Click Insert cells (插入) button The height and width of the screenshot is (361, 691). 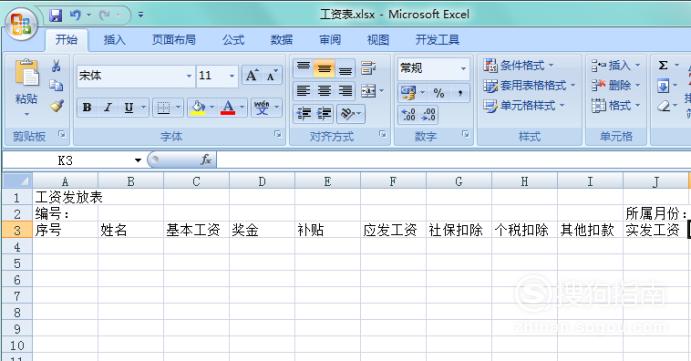(615, 66)
